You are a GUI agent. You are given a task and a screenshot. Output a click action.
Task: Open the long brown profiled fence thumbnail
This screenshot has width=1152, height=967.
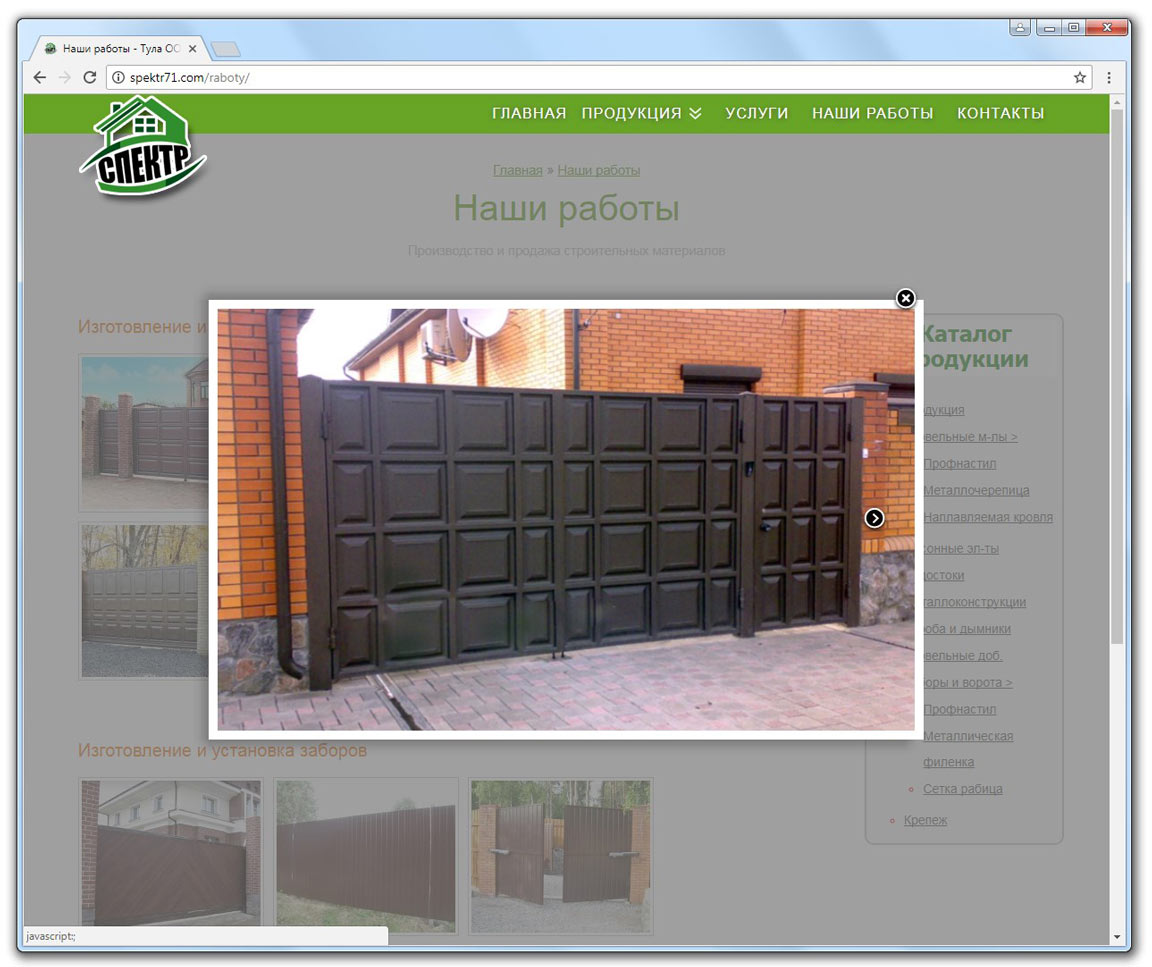point(366,855)
